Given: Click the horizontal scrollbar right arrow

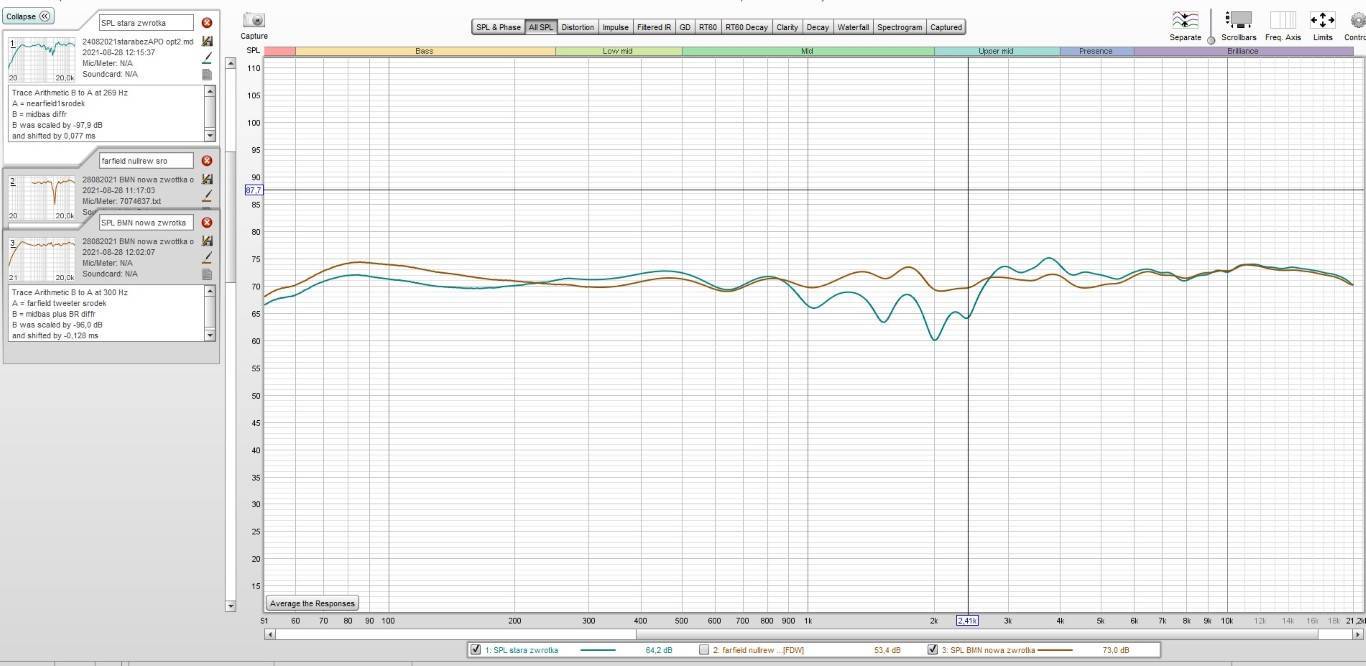Looking at the screenshot, I should pyautogui.click(x=1357, y=634).
